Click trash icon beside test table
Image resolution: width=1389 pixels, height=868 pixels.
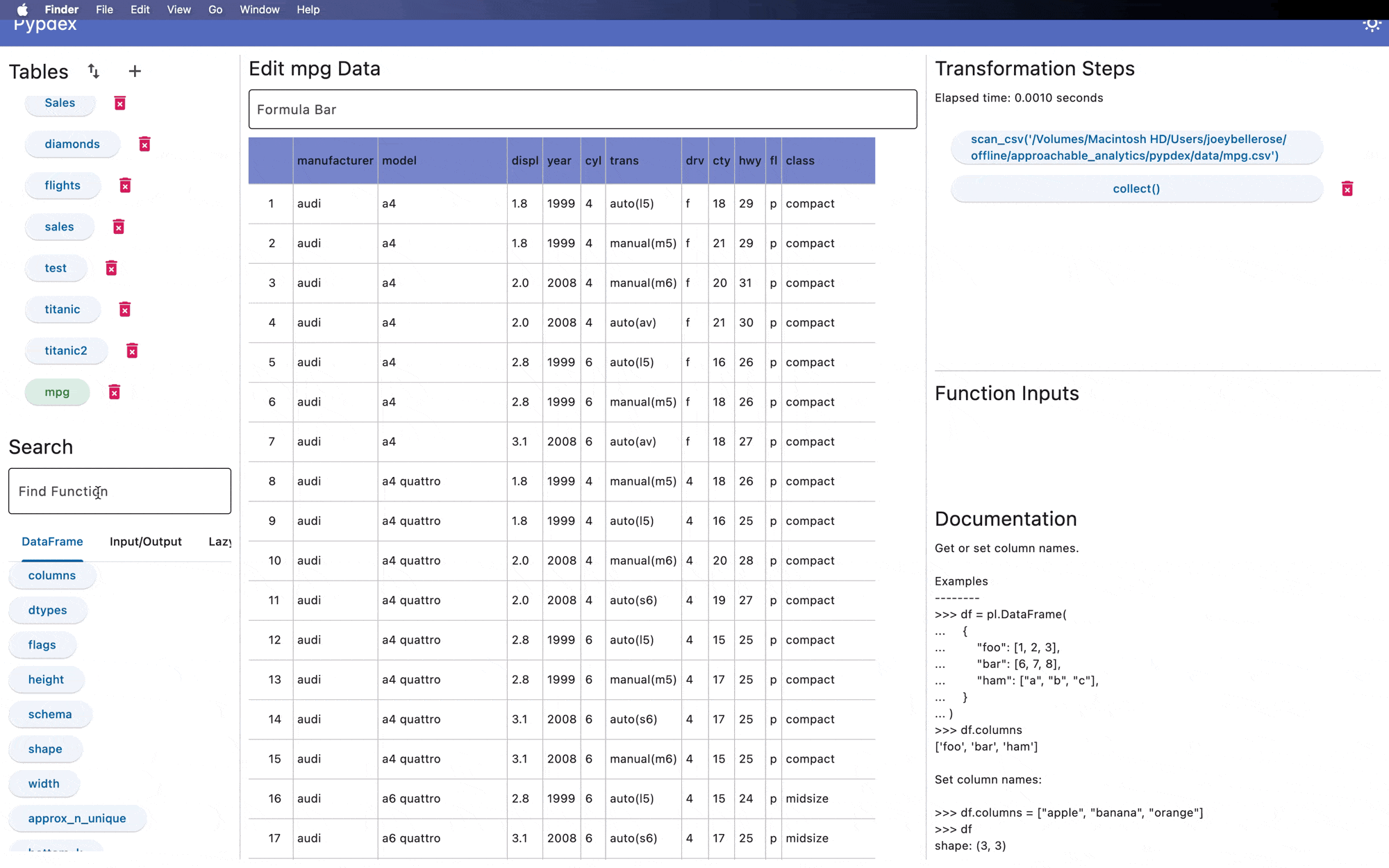(111, 268)
